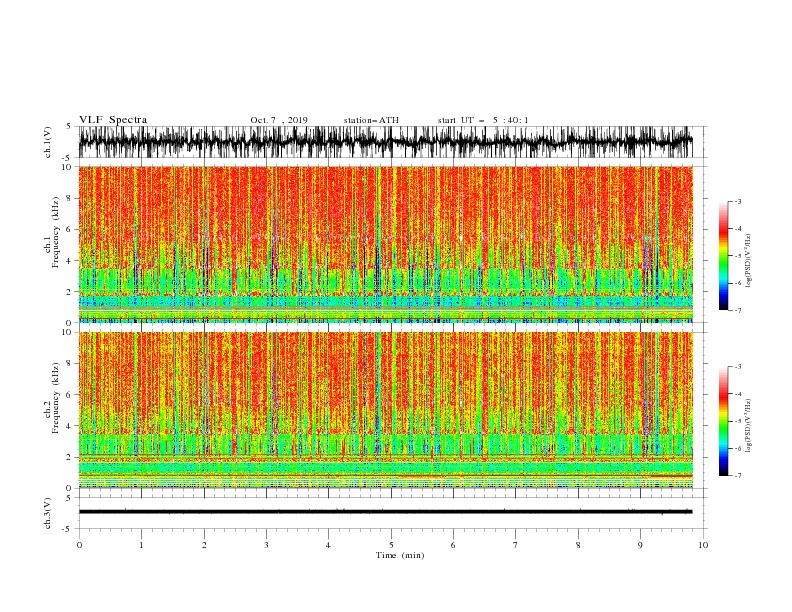Click the '-7' value below ch.2 colorbar
The height and width of the screenshot is (612, 792).
(738, 475)
